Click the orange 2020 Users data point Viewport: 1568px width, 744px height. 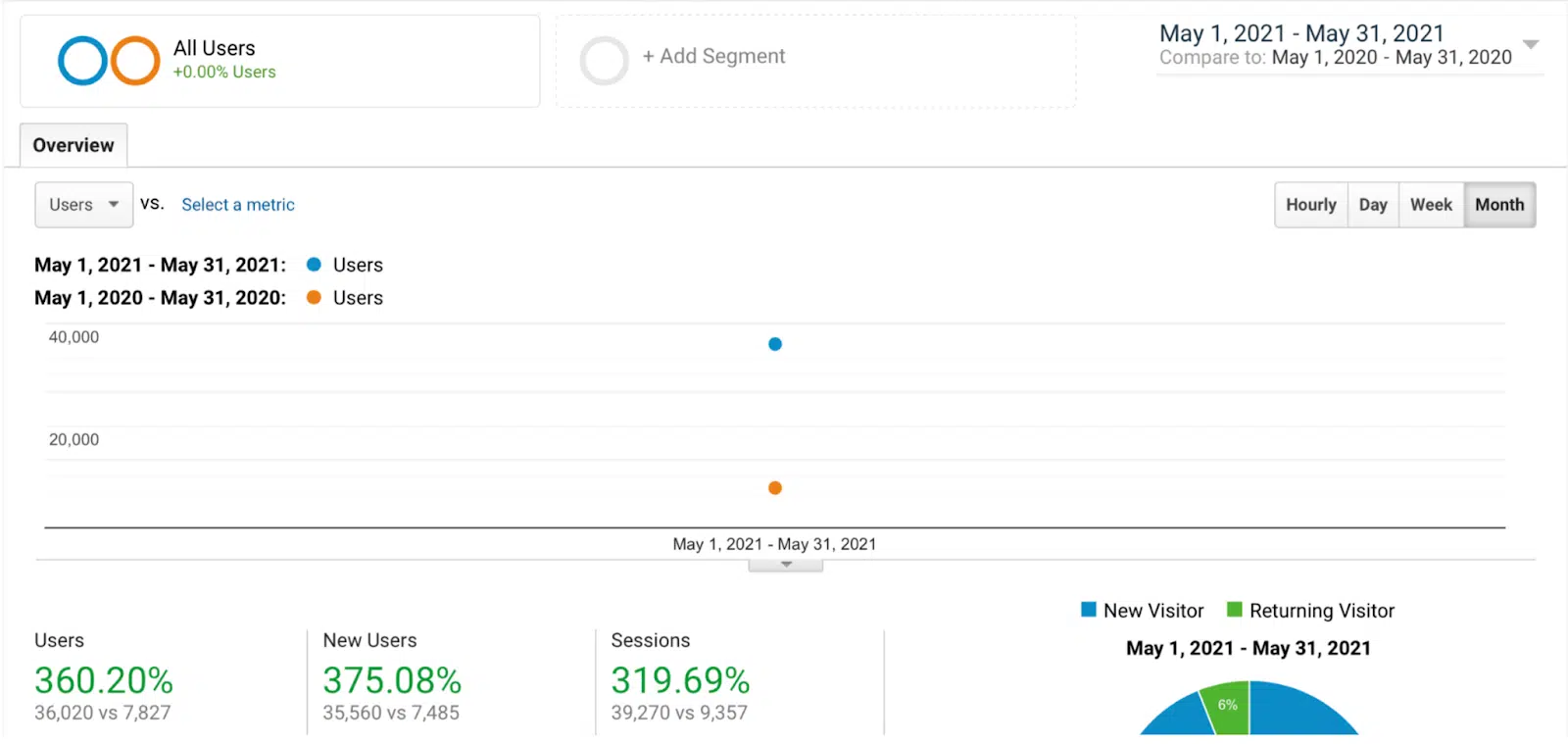[x=775, y=488]
